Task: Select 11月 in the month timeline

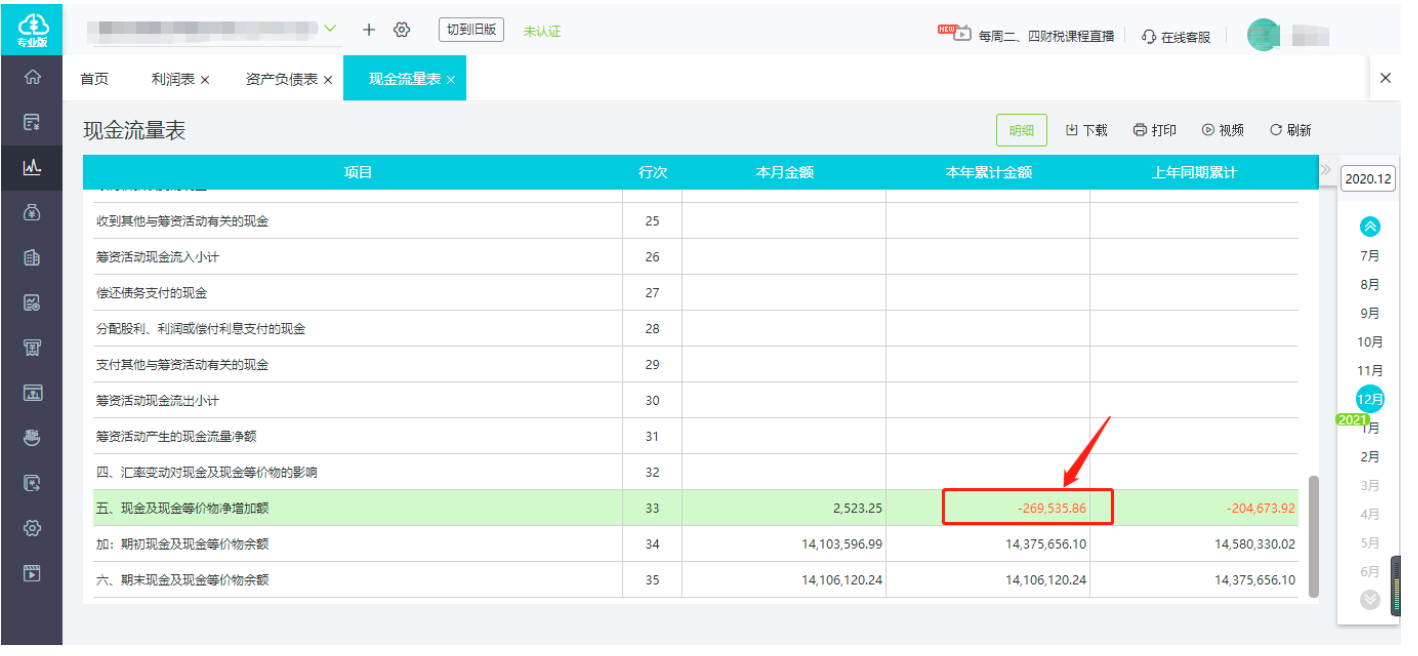Action: [x=1370, y=370]
